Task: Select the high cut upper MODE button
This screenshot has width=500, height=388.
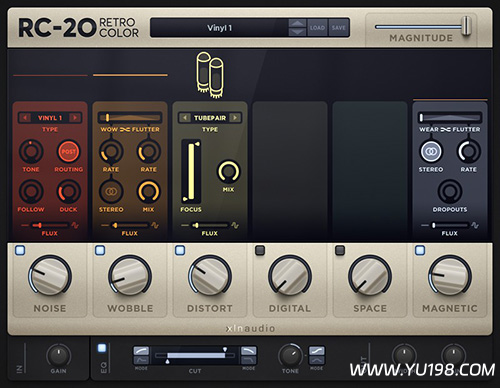Action: coord(249,351)
